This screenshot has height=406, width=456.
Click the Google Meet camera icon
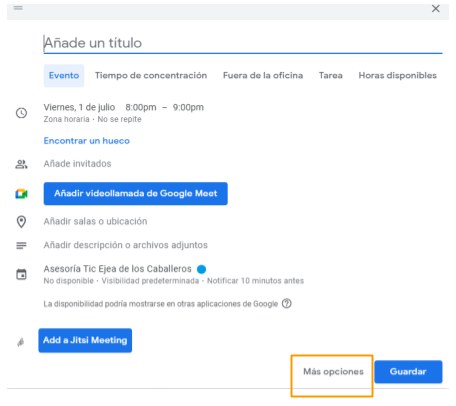[x=21, y=194]
